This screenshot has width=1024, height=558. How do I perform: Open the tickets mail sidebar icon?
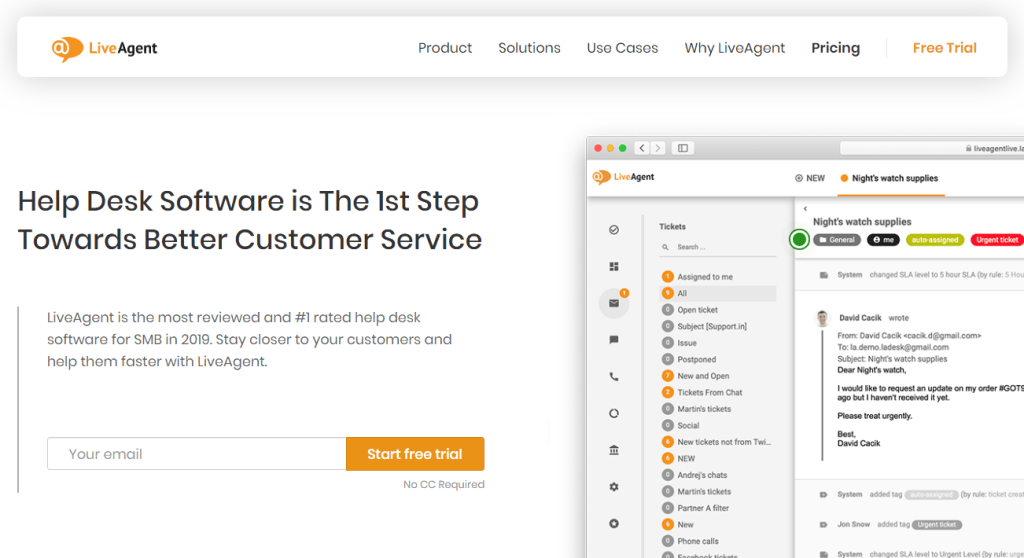pos(614,303)
